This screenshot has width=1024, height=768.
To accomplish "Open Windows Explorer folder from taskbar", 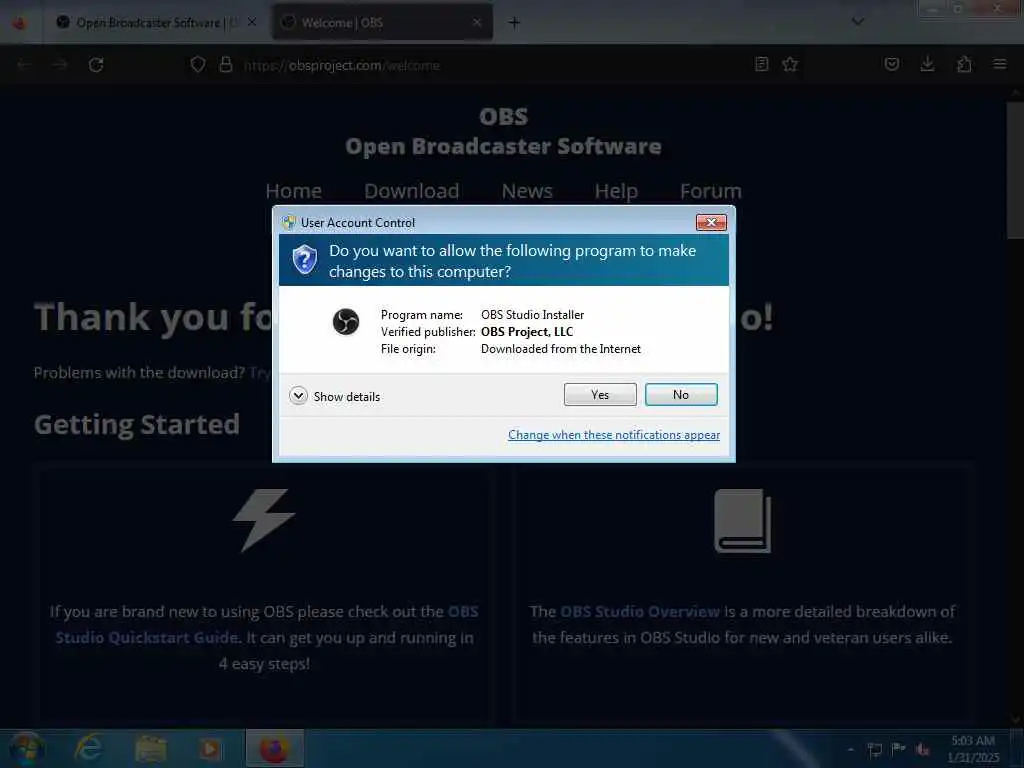I will [150, 749].
